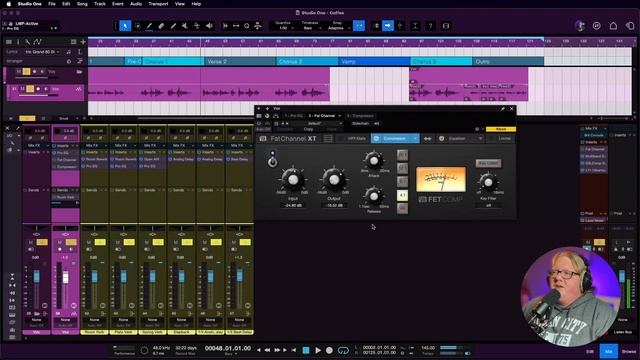This screenshot has width=640, height=360.
Task: Open the Song menu
Action: click(x=82, y=4)
